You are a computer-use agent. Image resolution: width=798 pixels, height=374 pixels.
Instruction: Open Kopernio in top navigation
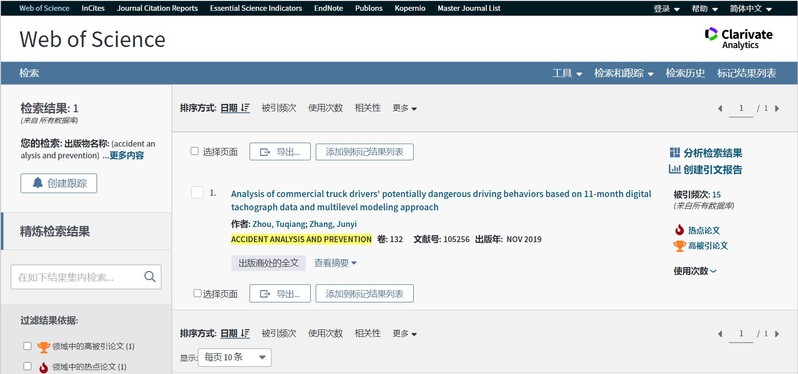410,8
